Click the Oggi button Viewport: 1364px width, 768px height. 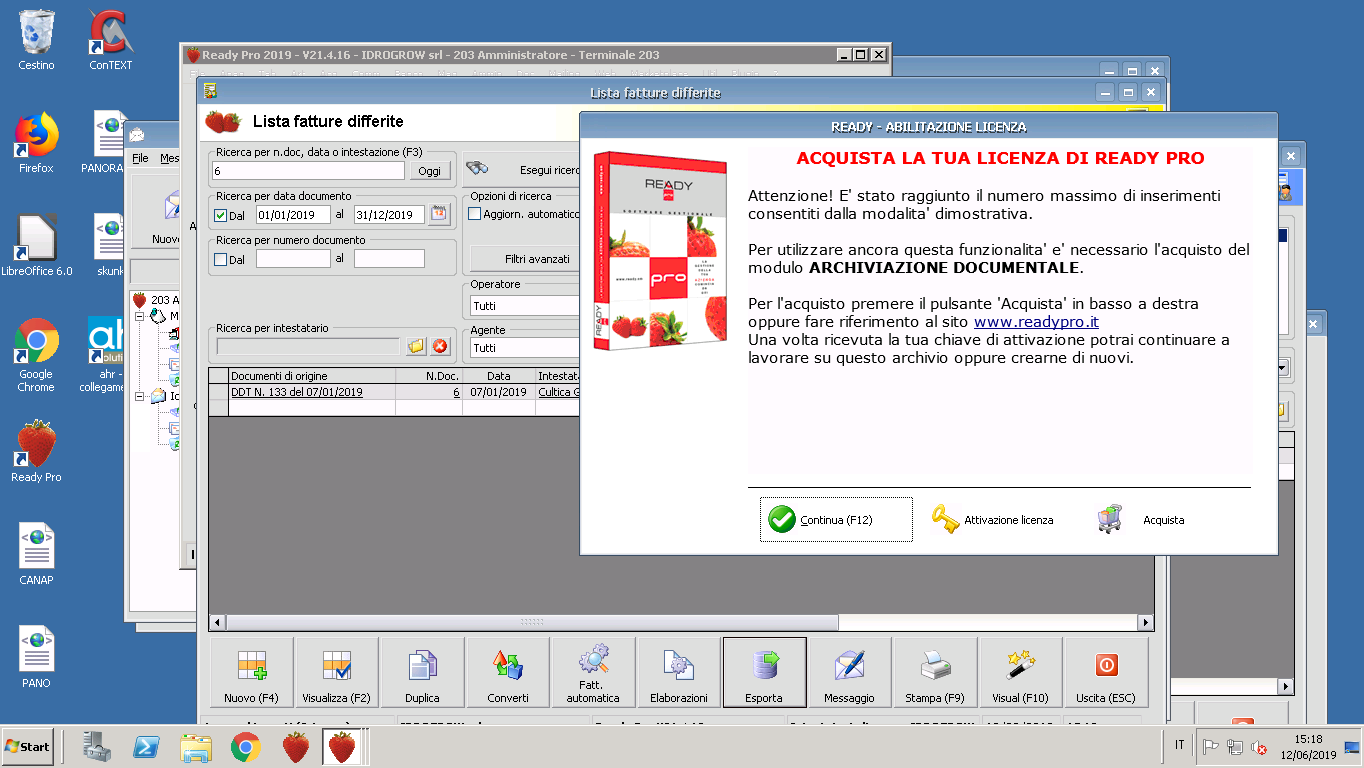click(429, 171)
